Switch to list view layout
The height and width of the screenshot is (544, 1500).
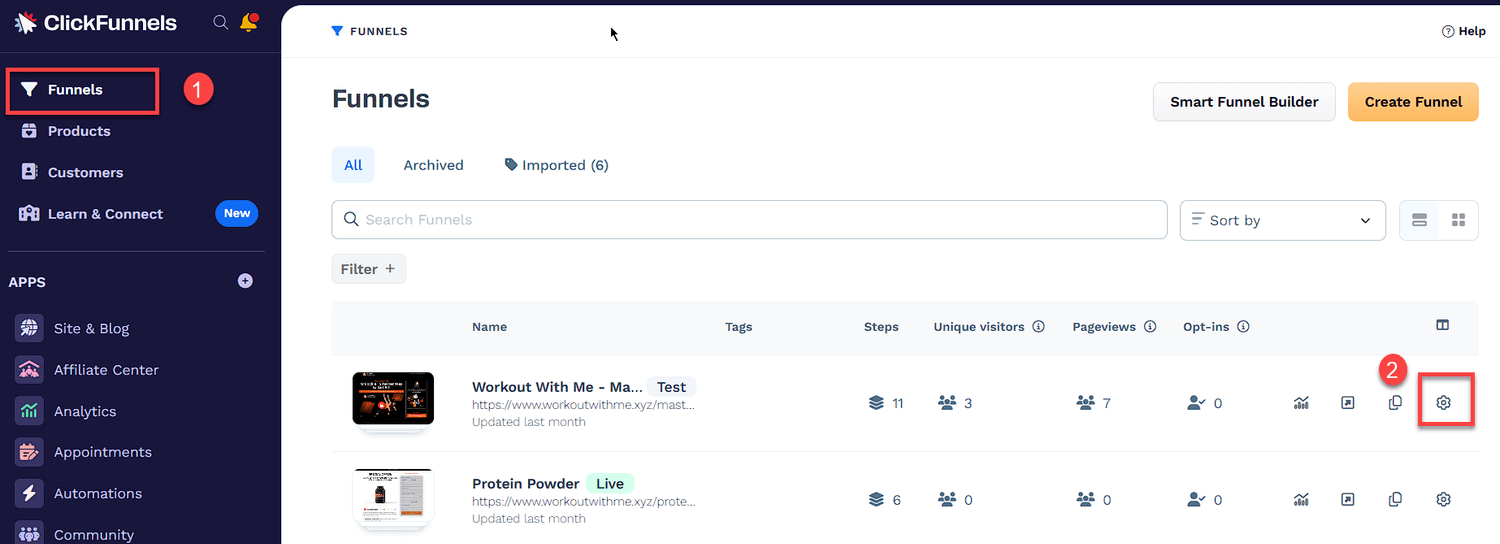pos(1419,220)
